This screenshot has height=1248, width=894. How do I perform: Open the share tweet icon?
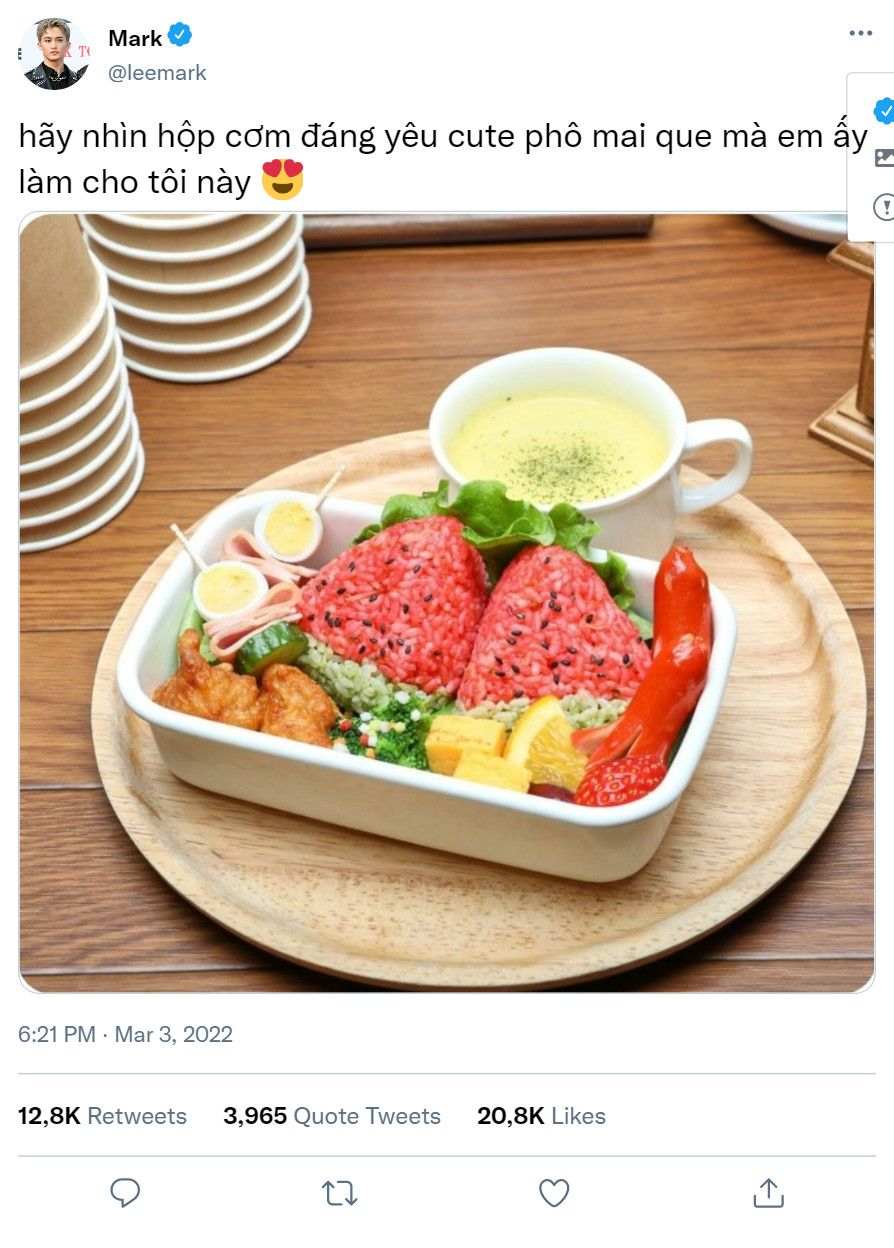(768, 1192)
